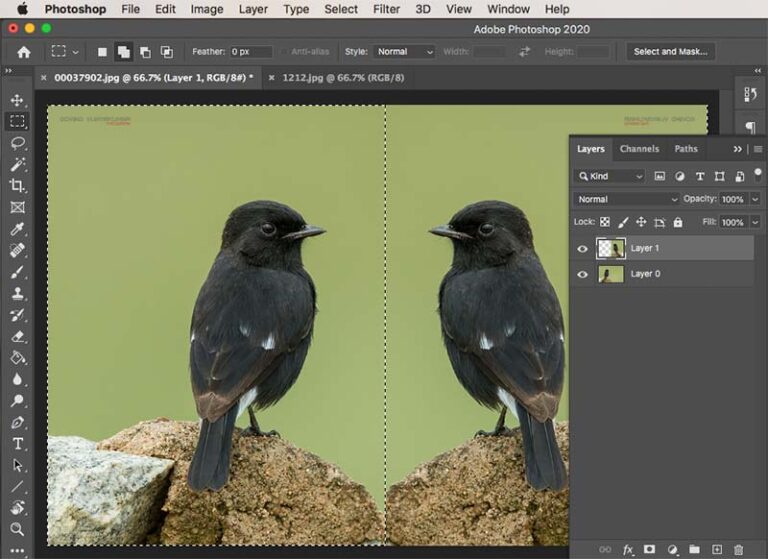This screenshot has height=559, width=768.
Task: Open the Style Normal dropdown
Action: coord(405,51)
